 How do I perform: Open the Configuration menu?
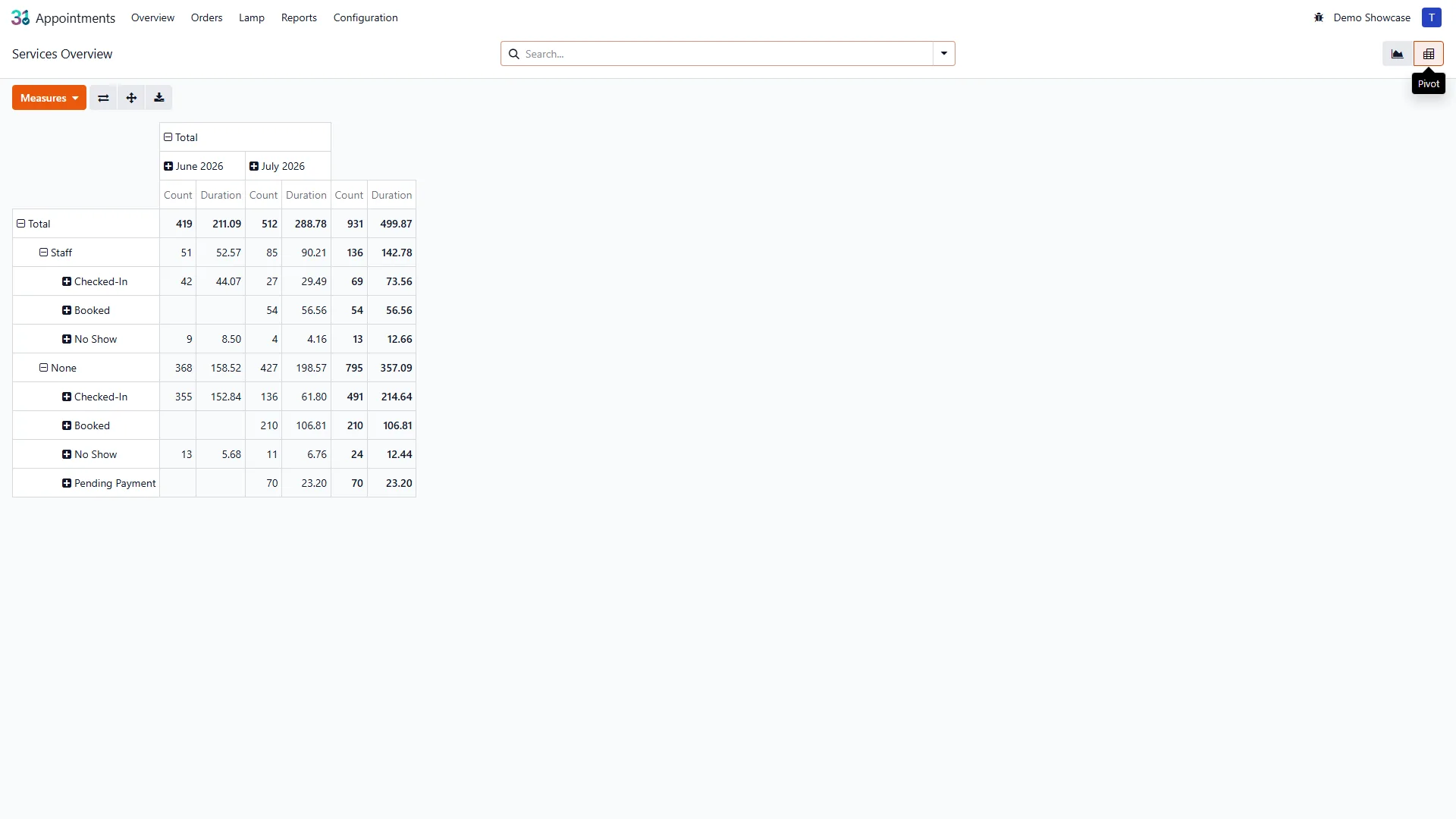[366, 17]
